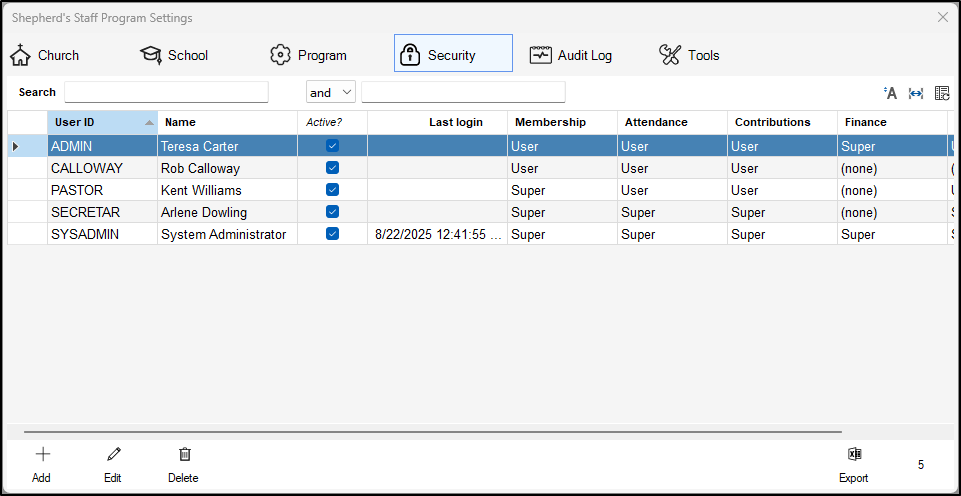Click the Active? column header
The width and height of the screenshot is (961, 496).
332,122
